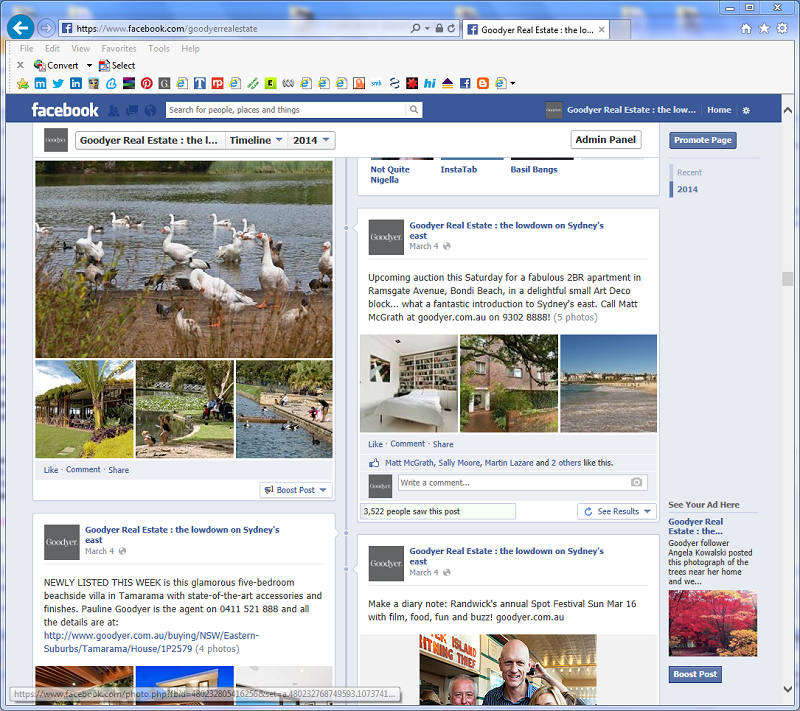
Task: Click the Home link in Facebook bar
Action: (x=719, y=110)
